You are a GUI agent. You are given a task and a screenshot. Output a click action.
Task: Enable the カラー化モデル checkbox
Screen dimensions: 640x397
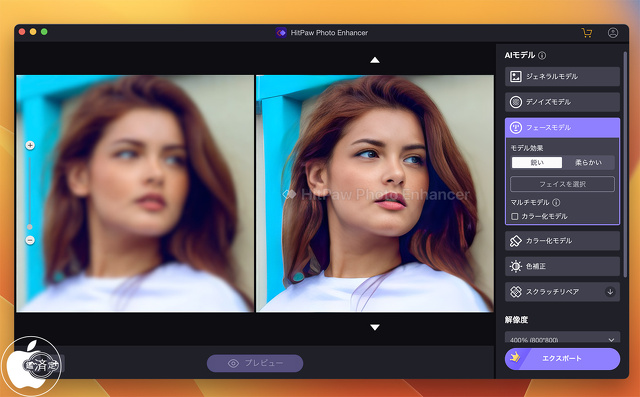click(515, 216)
